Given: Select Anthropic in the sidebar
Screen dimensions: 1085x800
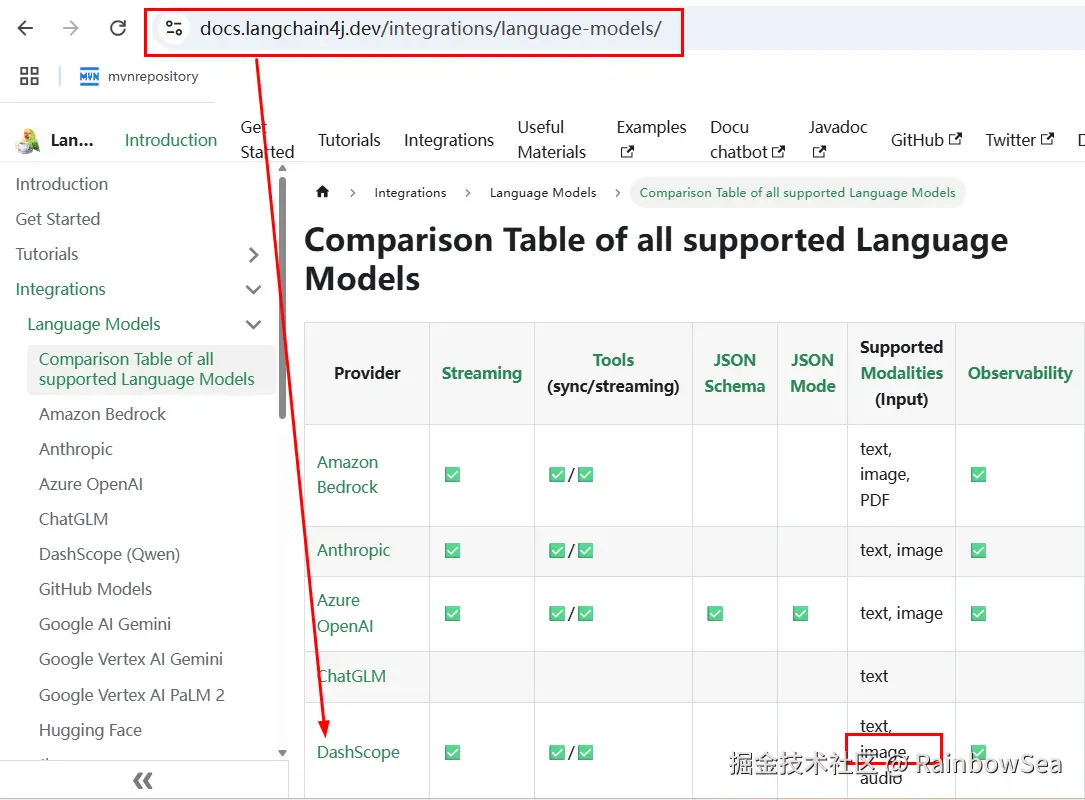Looking at the screenshot, I should coord(75,450).
